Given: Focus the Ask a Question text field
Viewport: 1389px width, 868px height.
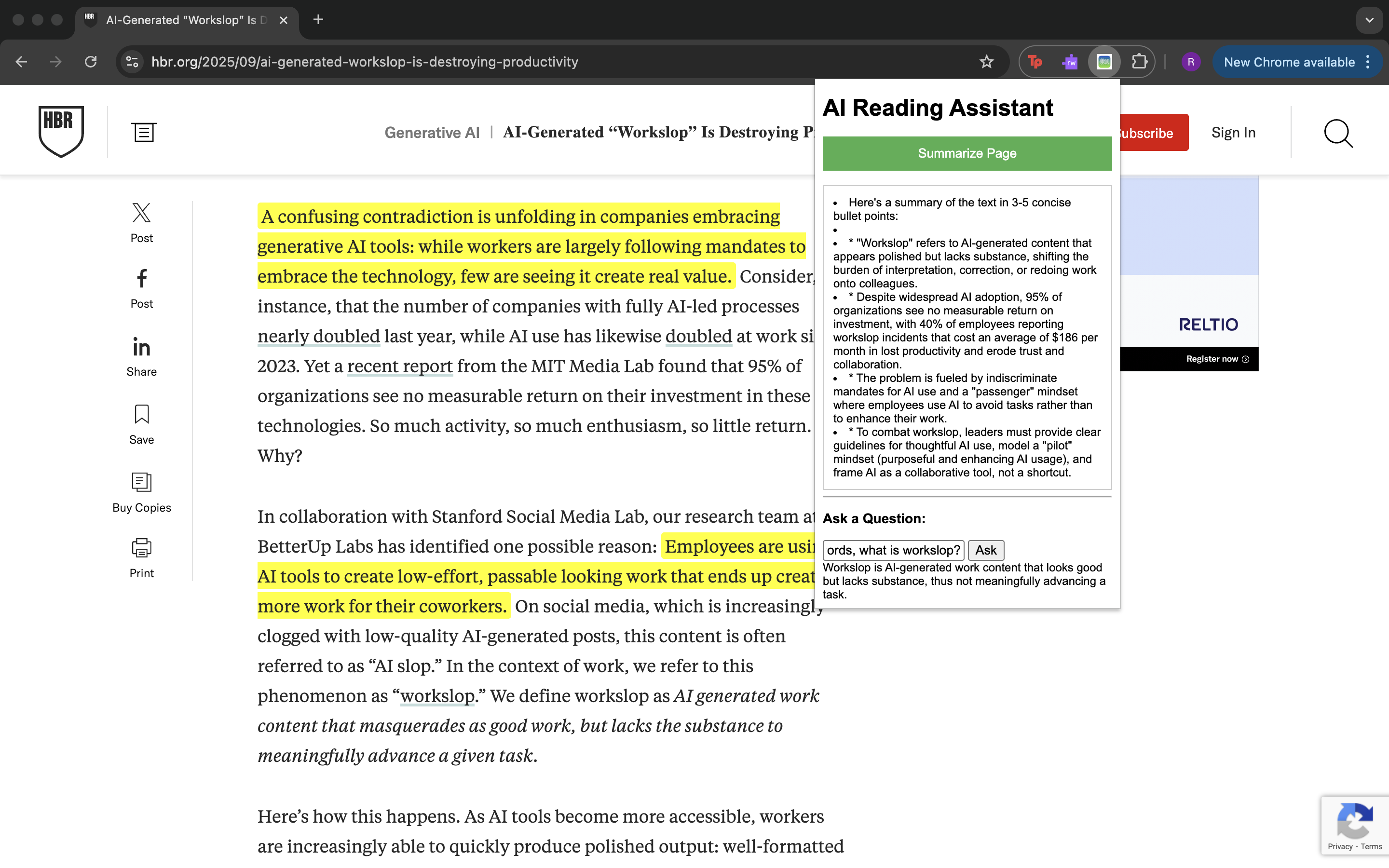Looking at the screenshot, I should [x=893, y=550].
